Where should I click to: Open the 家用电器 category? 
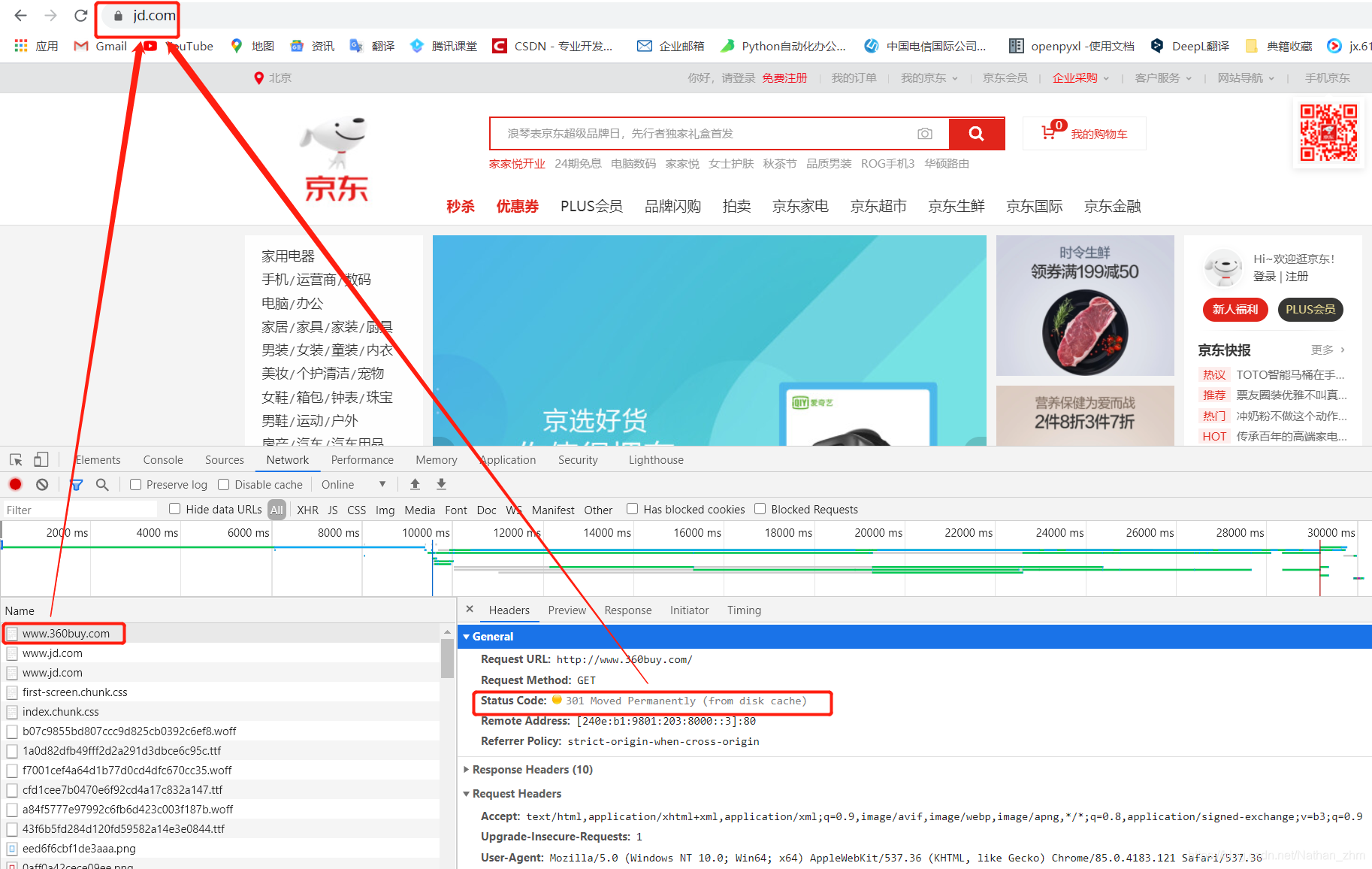point(288,256)
